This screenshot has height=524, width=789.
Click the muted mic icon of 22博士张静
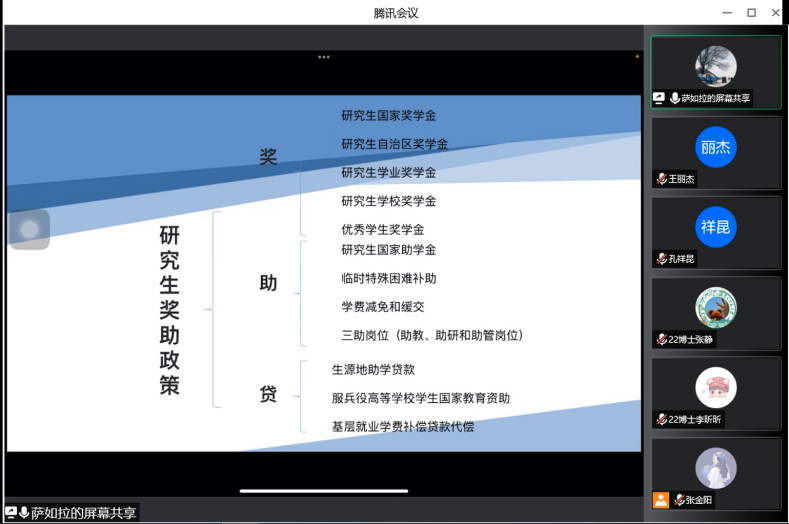point(661,340)
